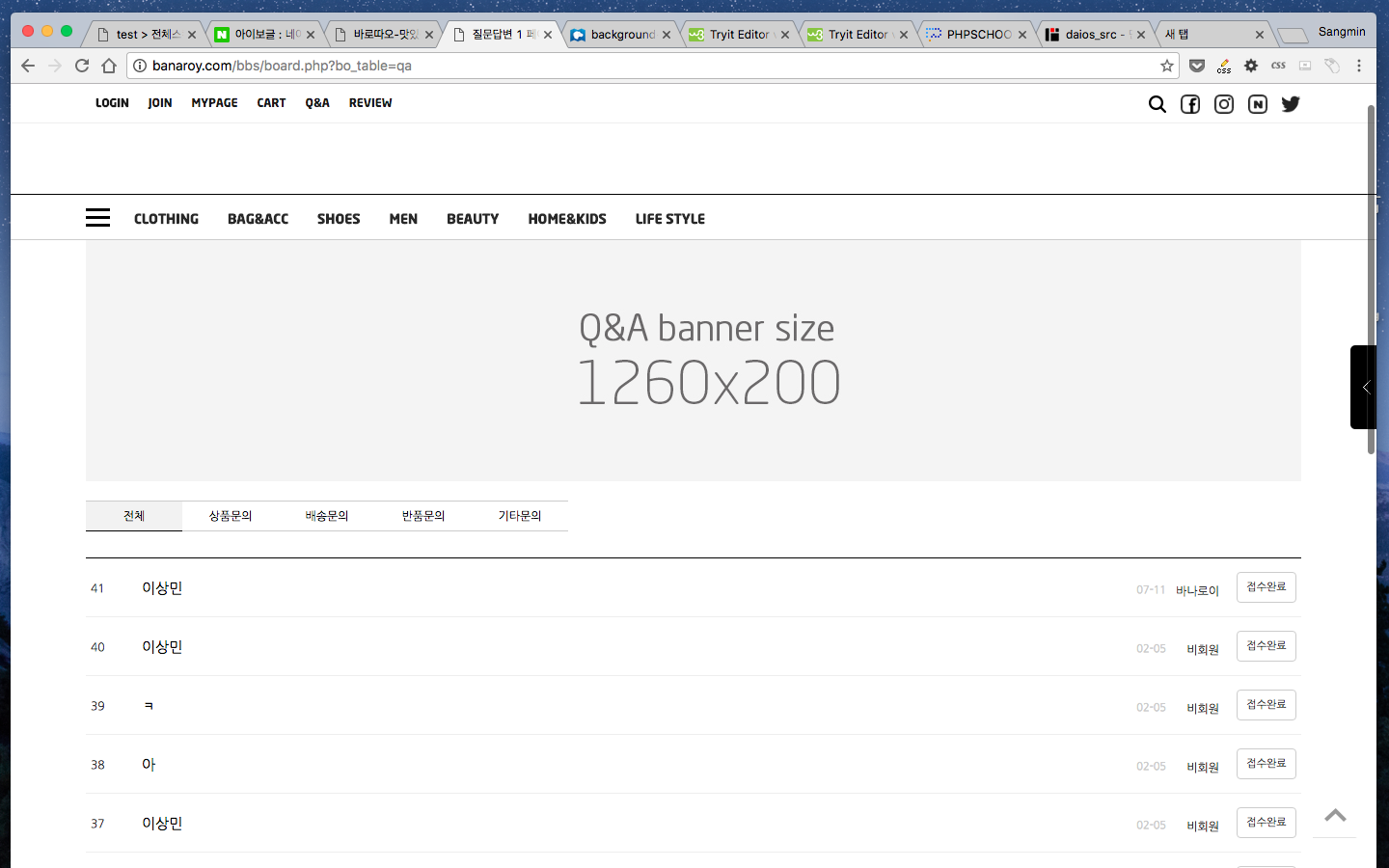This screenshot has height=868, width=1389.
Task: Expand the black side panel arrow
Action: tap(1364, 387)
